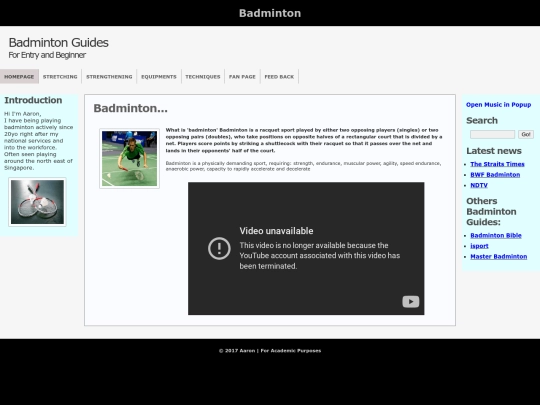
Task: Click the "Video unavailable" message text
Action: point(276,231)
